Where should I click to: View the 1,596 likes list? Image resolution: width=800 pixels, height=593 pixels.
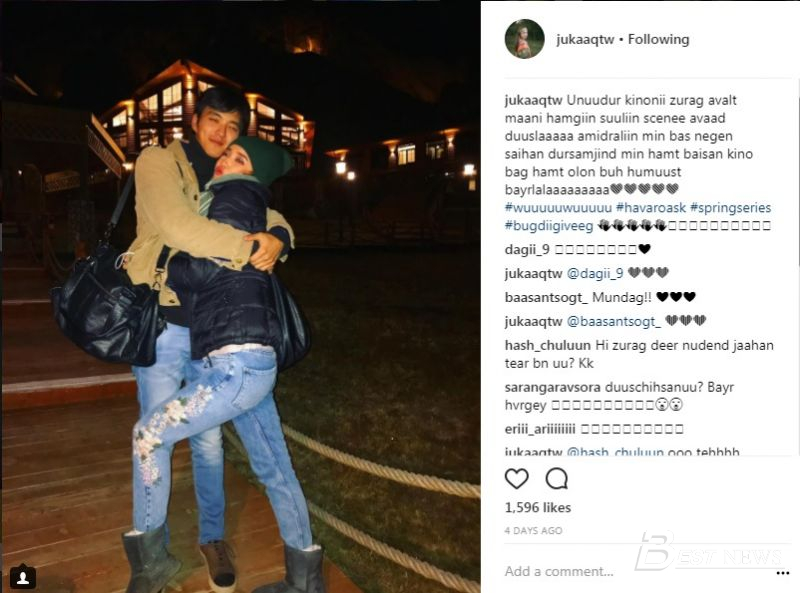click(538, 507)
